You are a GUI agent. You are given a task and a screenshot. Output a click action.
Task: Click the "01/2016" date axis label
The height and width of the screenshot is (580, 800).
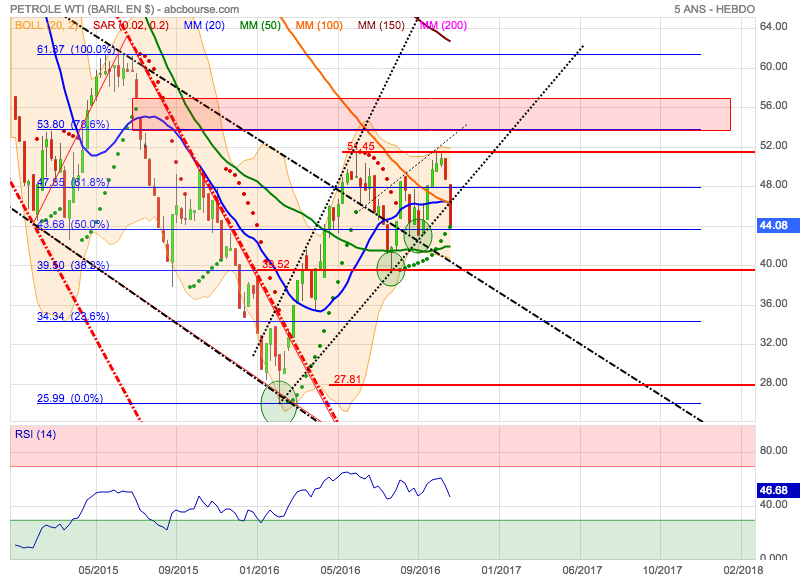[x=259, y=570]
